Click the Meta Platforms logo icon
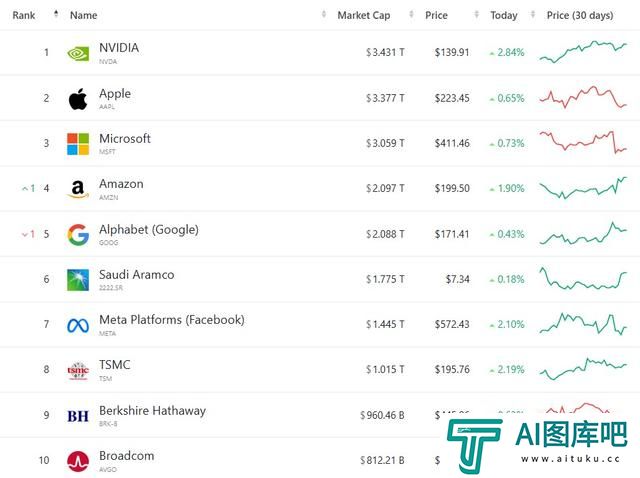This screenshot has width=640, height=478. (78, 325)
